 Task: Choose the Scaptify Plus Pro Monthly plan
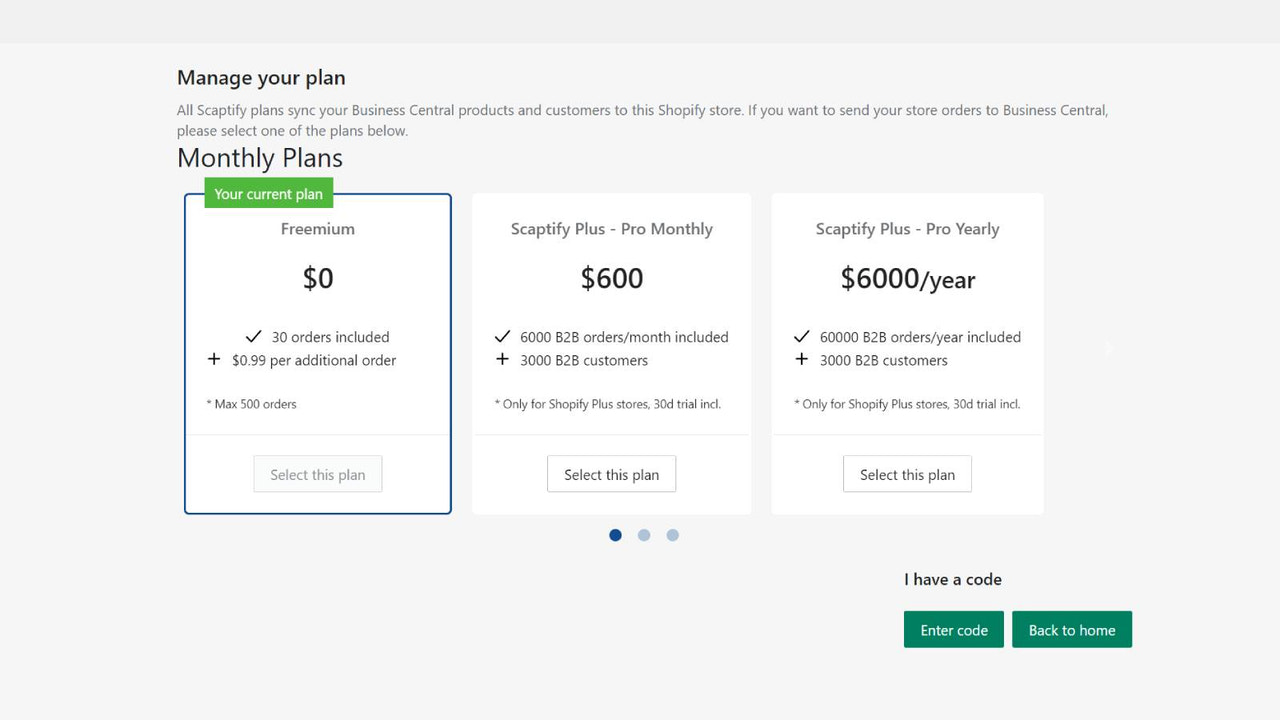pyautogui.click(x=611, y=474)
